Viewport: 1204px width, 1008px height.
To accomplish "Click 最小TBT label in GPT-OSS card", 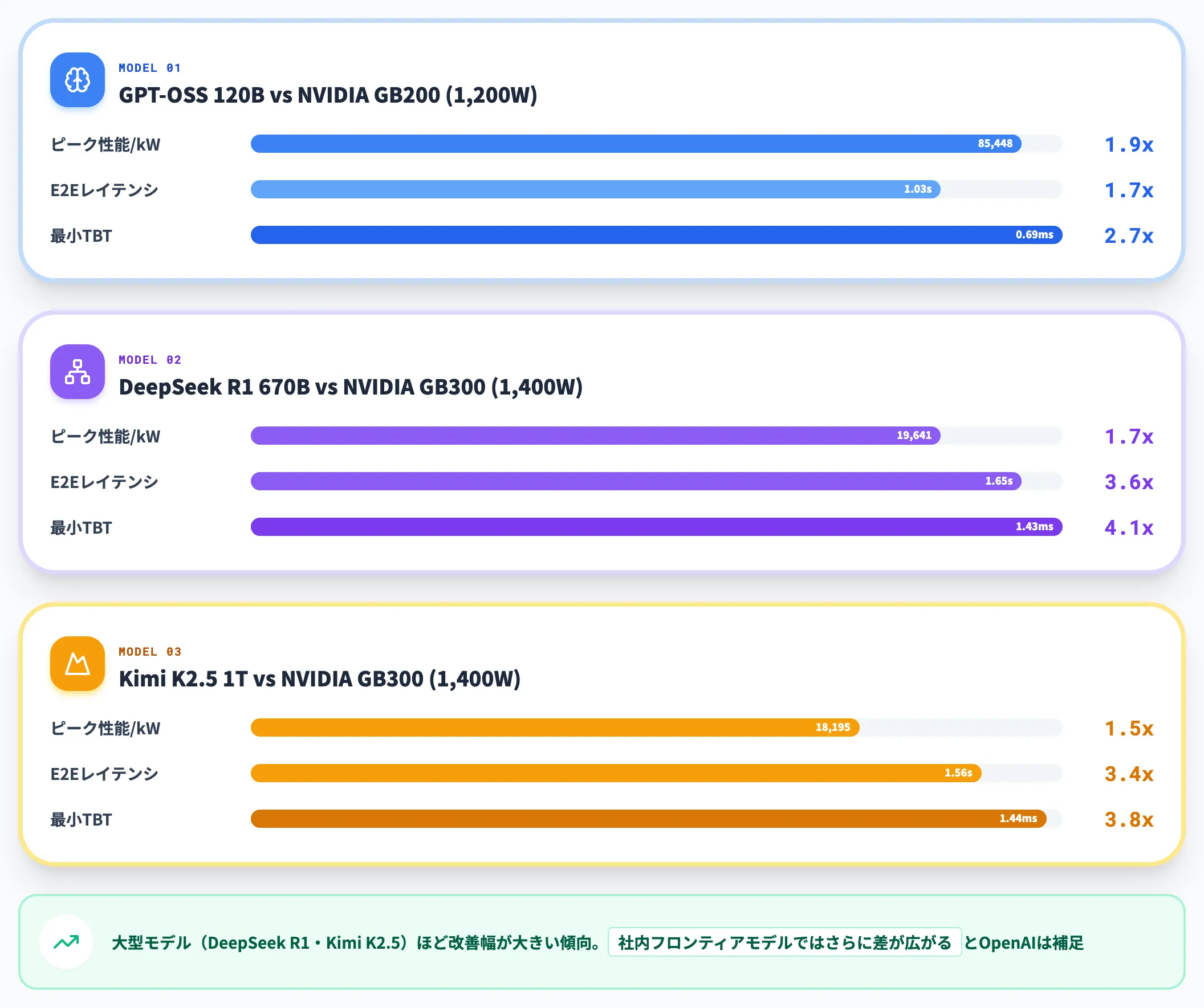I will pos(82,235).
